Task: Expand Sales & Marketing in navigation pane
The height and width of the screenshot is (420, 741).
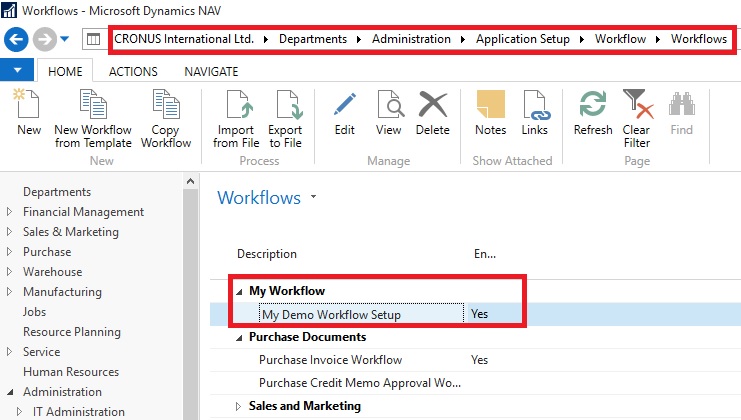Action: (9, 231)
